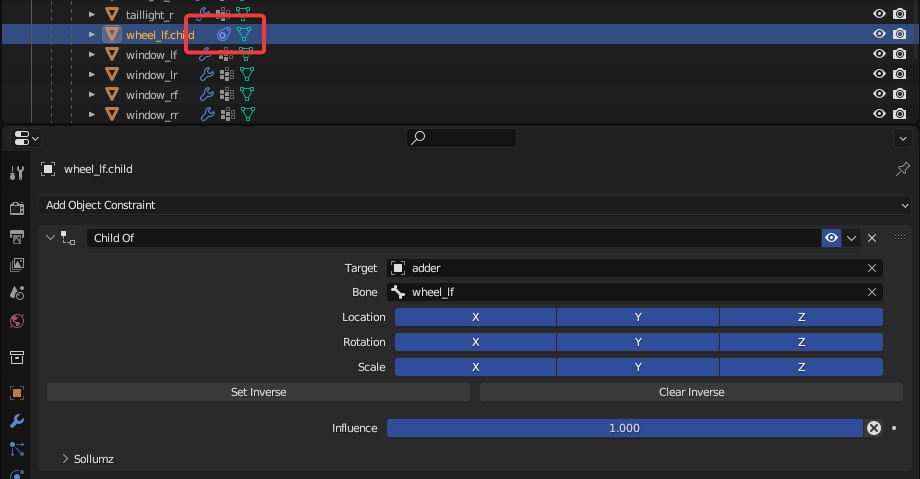The image size is (920, 479).
Task: Open the Modifiers wrench tab
Action: [16, 421]
